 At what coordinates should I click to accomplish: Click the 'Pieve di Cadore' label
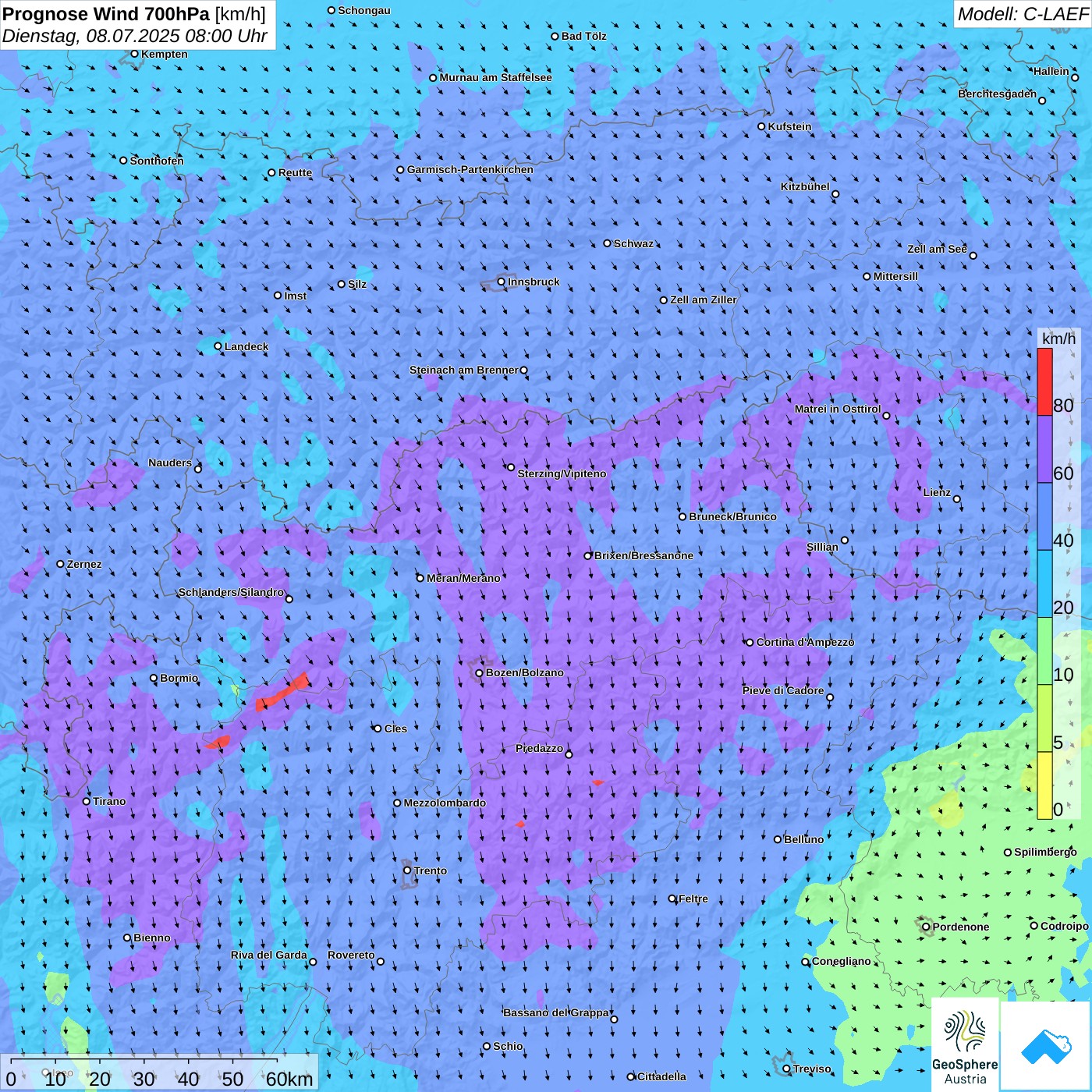pos(783,690)
